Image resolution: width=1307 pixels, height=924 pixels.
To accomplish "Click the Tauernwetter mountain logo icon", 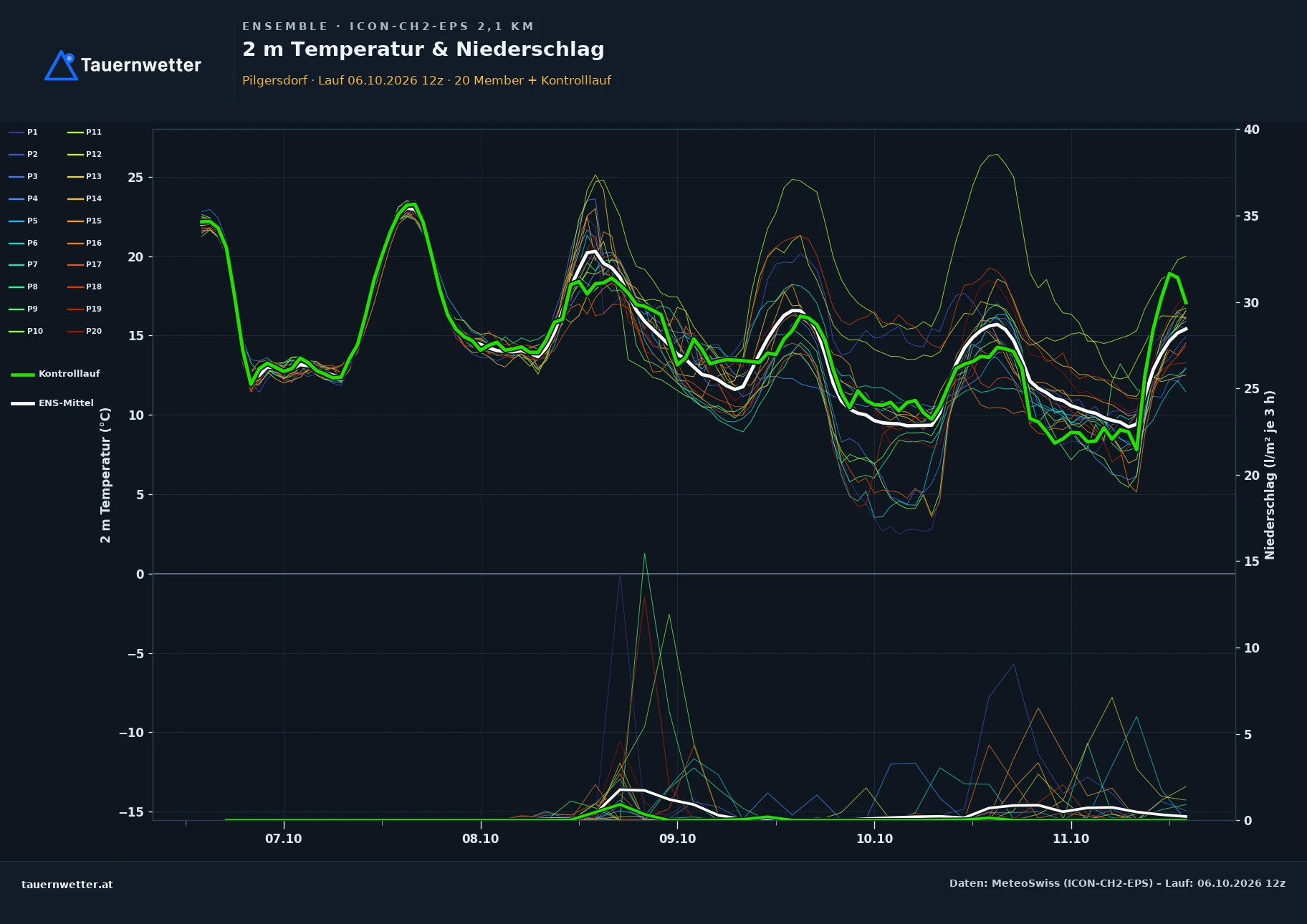I will (x=61, y=65).
